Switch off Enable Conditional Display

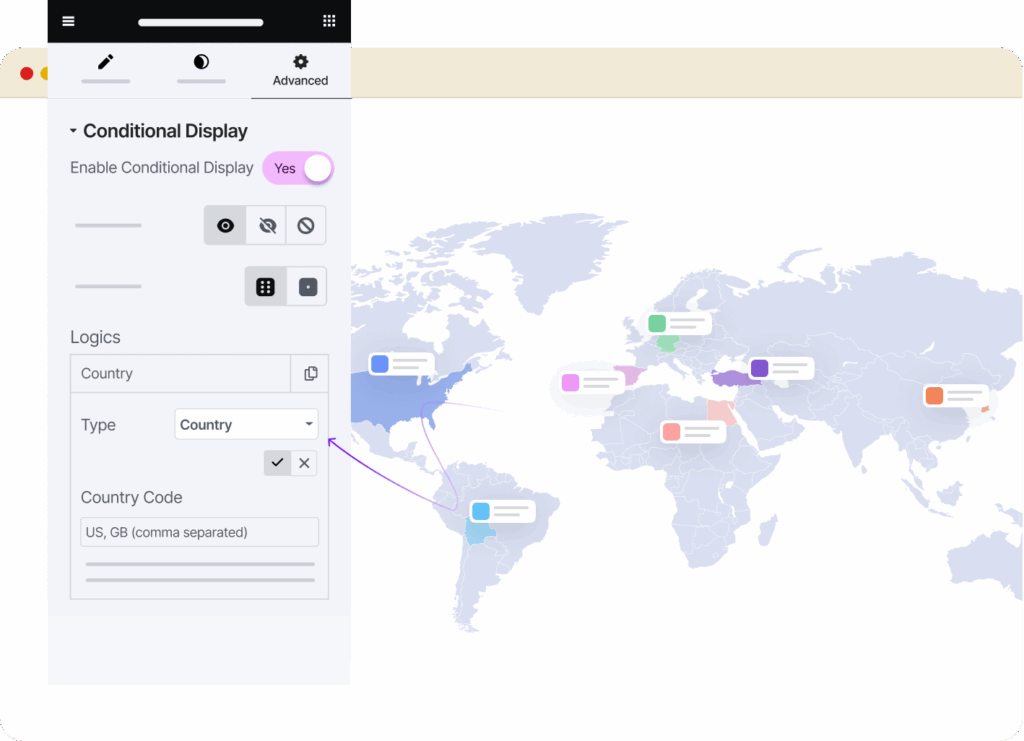point(297,168)
